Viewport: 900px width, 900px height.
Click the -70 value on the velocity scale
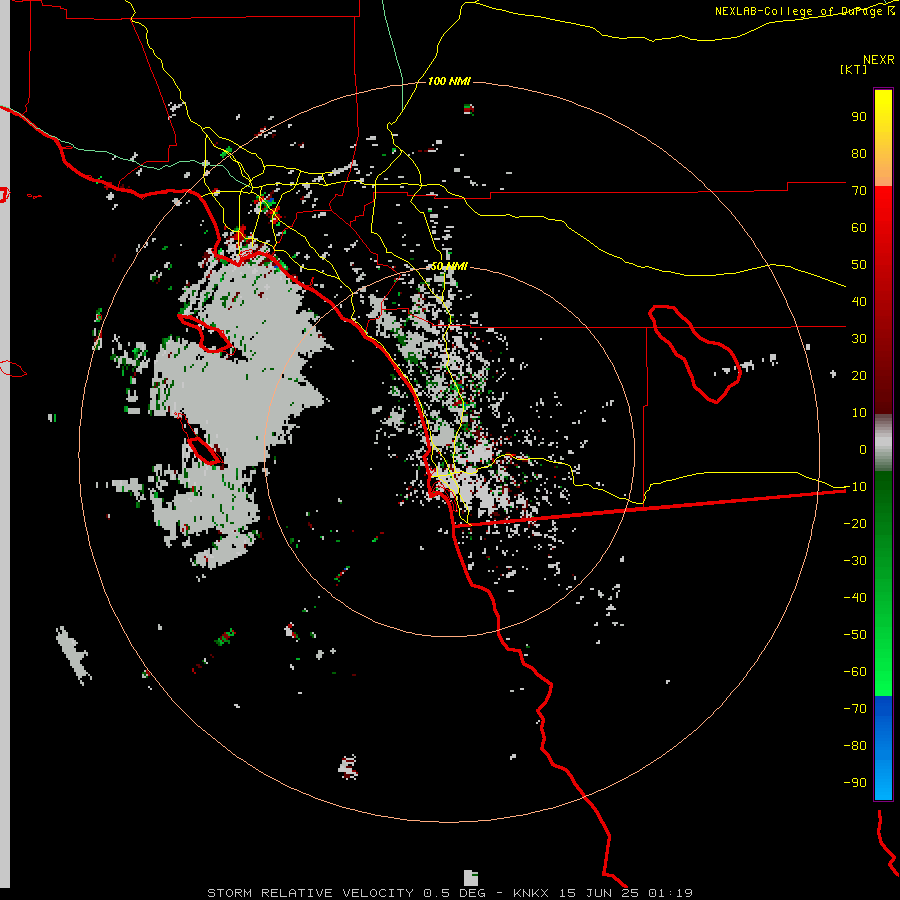coord(855,709)
